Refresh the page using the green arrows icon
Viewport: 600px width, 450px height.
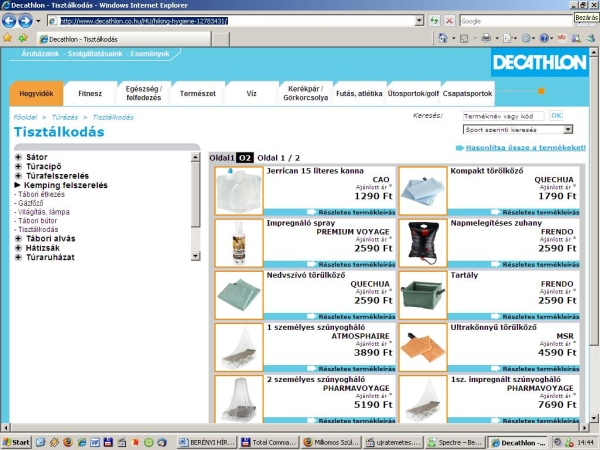coord(434,21)
